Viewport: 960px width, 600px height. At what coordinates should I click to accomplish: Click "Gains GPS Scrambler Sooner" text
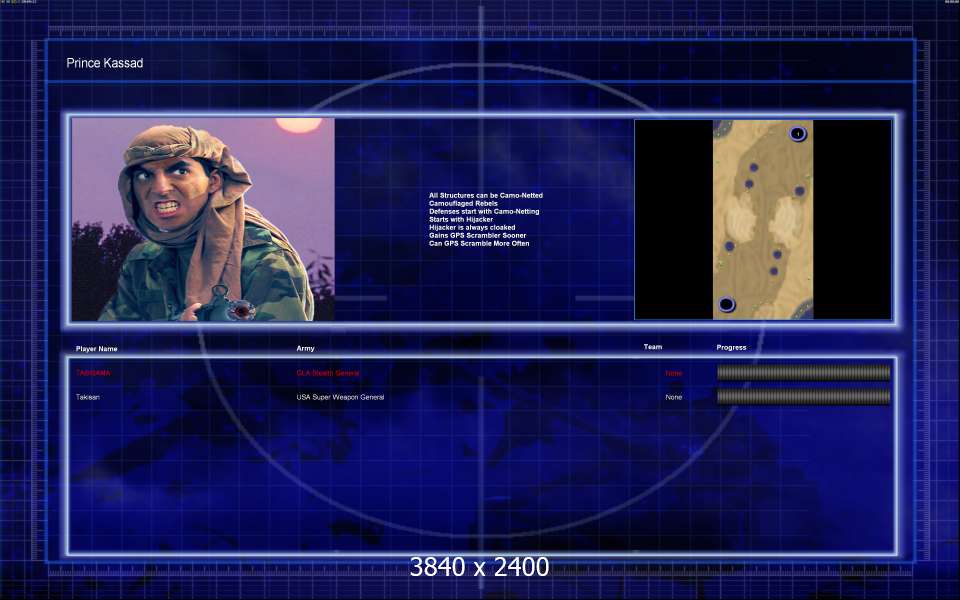pyautogui.click(x=477, y=235)
